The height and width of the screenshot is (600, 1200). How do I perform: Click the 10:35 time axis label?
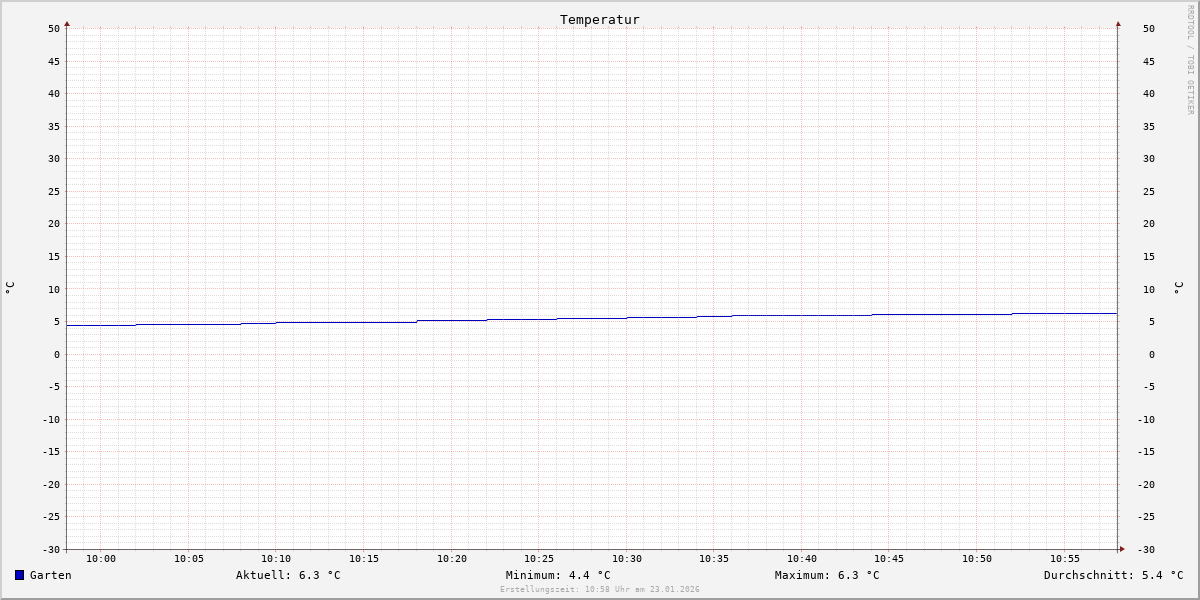click(x=714, y=559)
